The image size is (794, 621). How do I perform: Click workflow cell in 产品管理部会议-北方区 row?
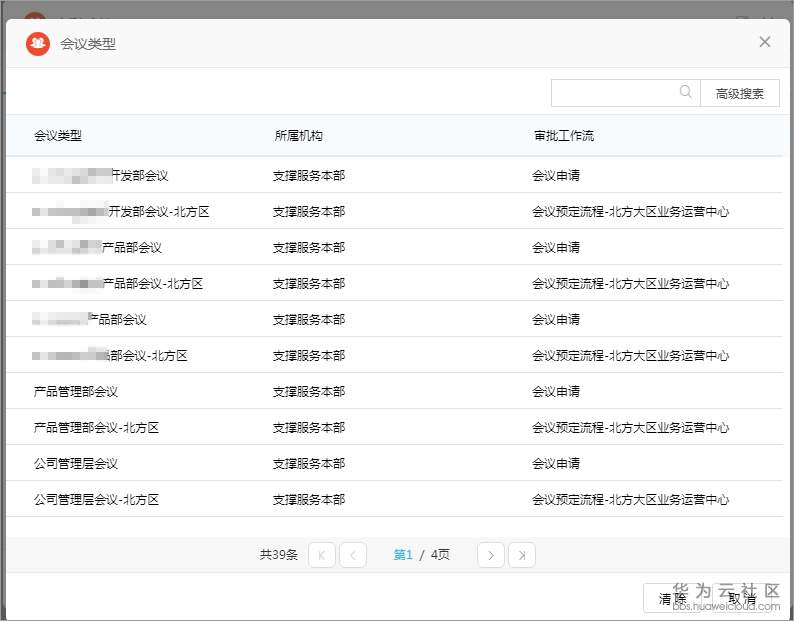click(630, 428)
